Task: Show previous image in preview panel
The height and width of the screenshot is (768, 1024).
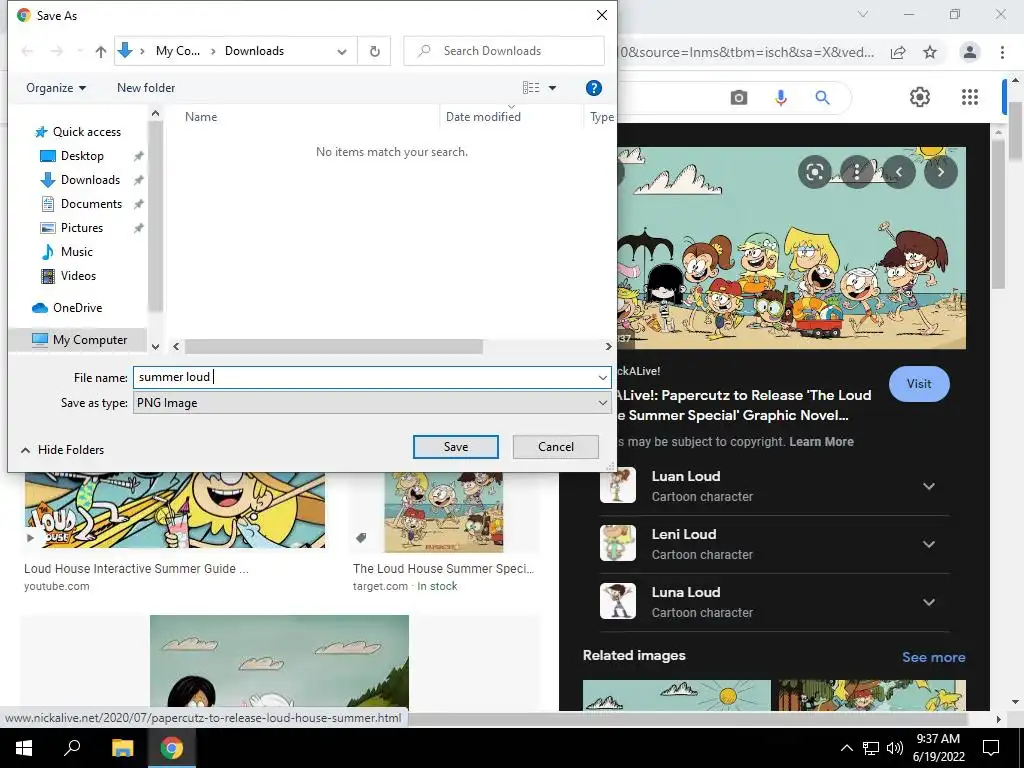Action: point(899,172)
